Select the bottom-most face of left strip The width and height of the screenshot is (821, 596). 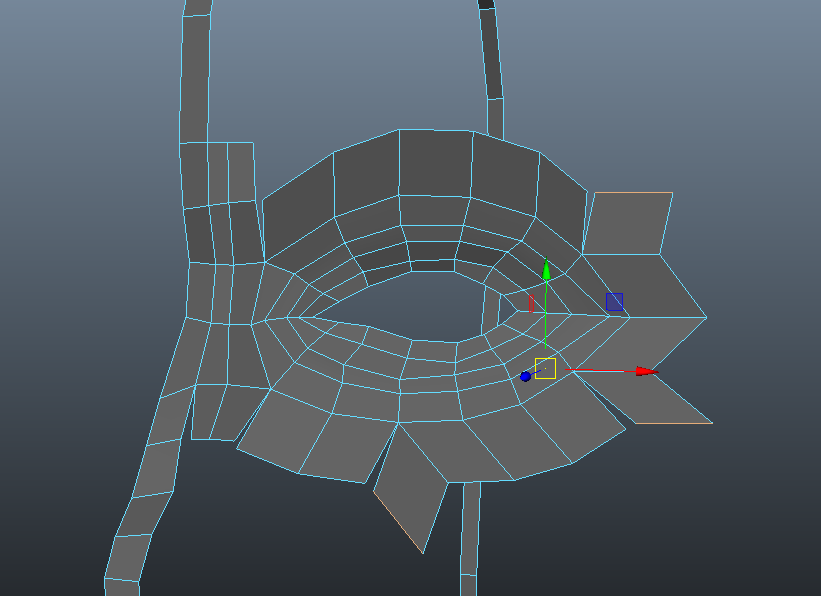122,587
